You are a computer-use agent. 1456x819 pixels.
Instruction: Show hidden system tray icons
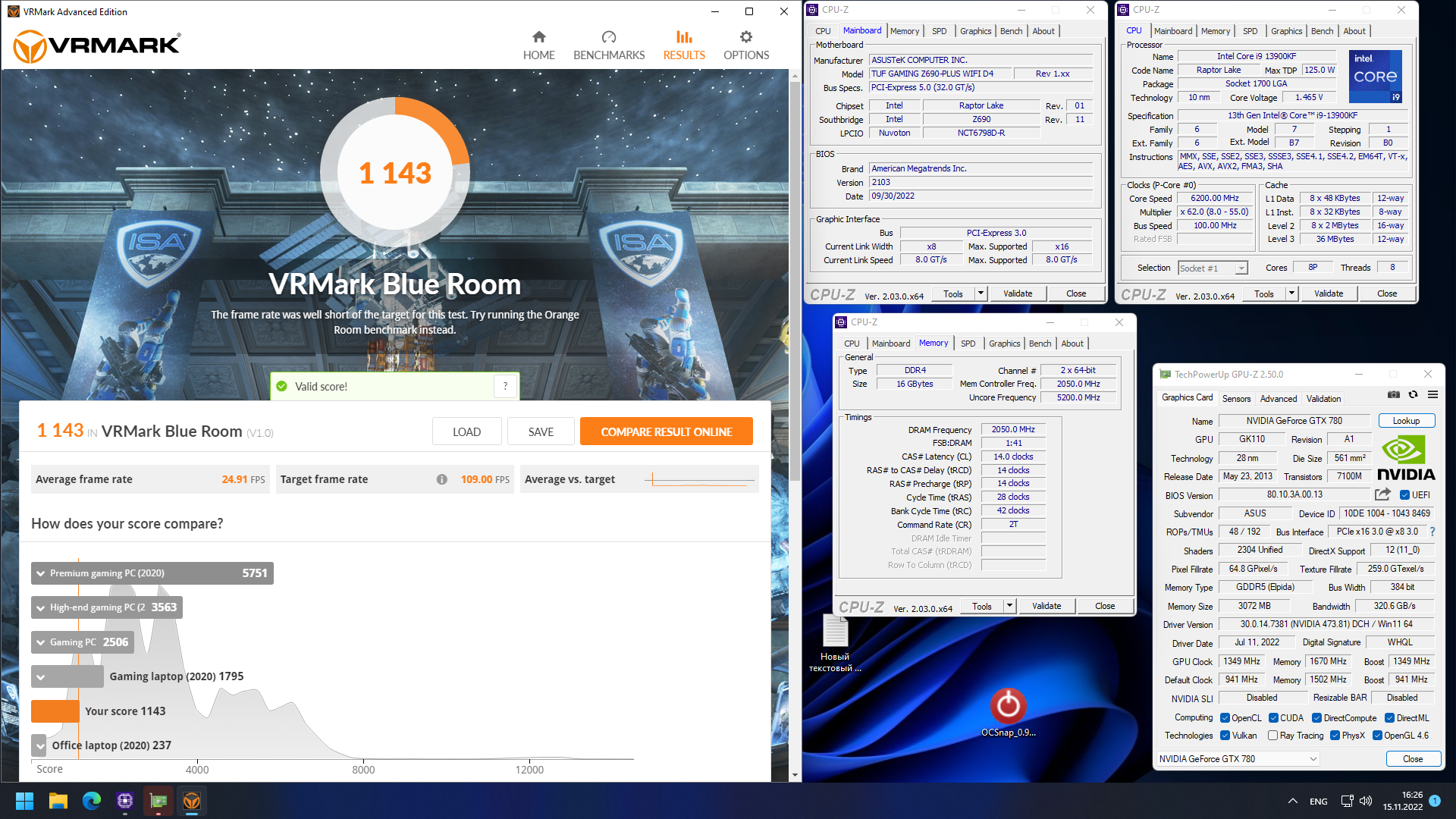1292,801
